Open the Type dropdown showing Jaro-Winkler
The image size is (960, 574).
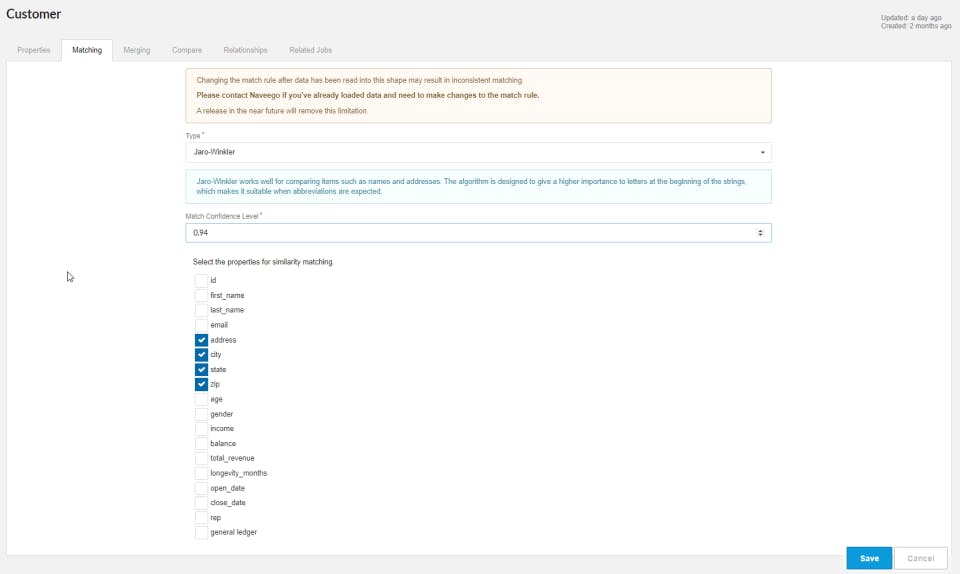pyautogui.click(x=478, y=153)
